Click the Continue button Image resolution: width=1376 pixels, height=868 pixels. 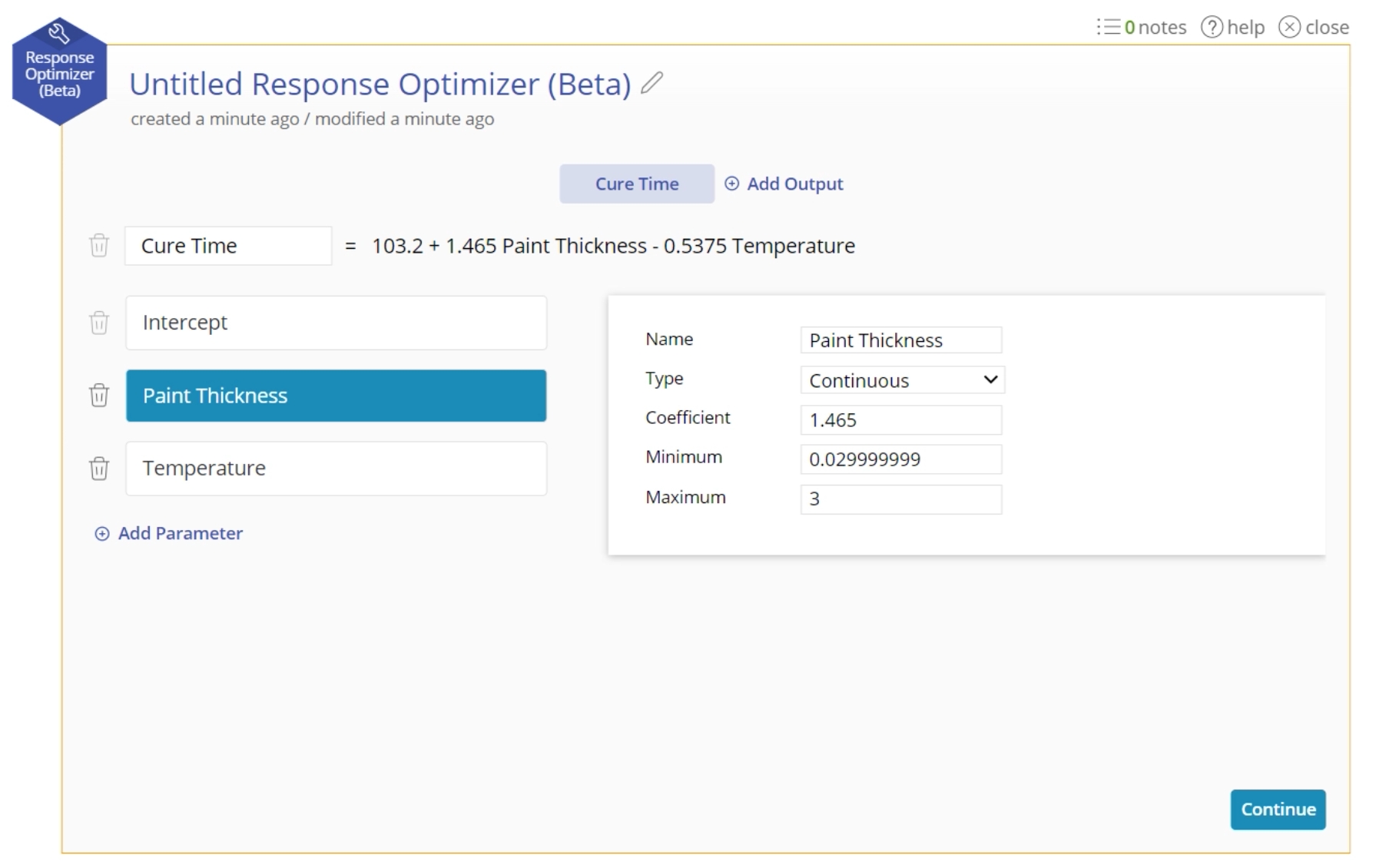(1278, 810)
